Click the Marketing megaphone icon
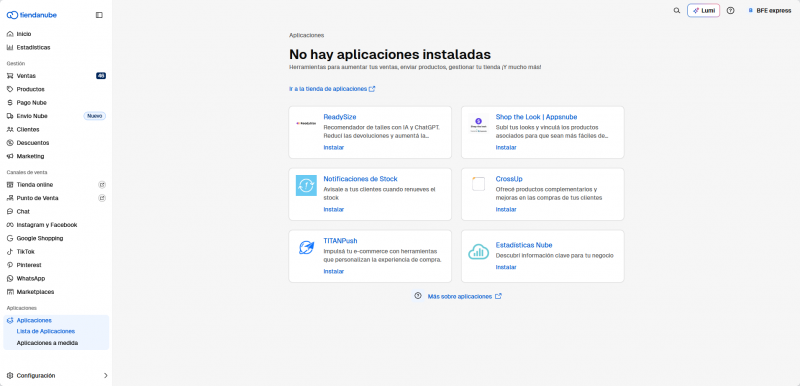The width and height of the screenshot is (800, 386). coord(10,157)
